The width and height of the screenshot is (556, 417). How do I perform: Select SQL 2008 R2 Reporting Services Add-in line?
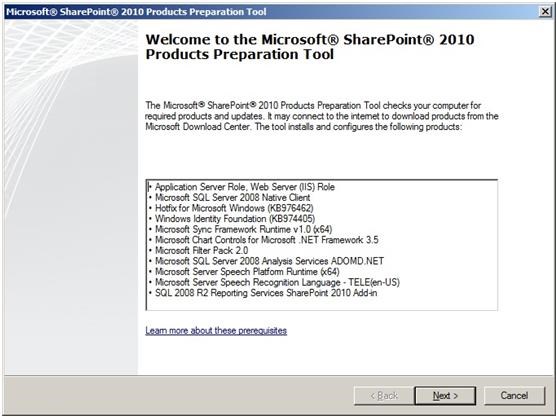tap(266, 293)
